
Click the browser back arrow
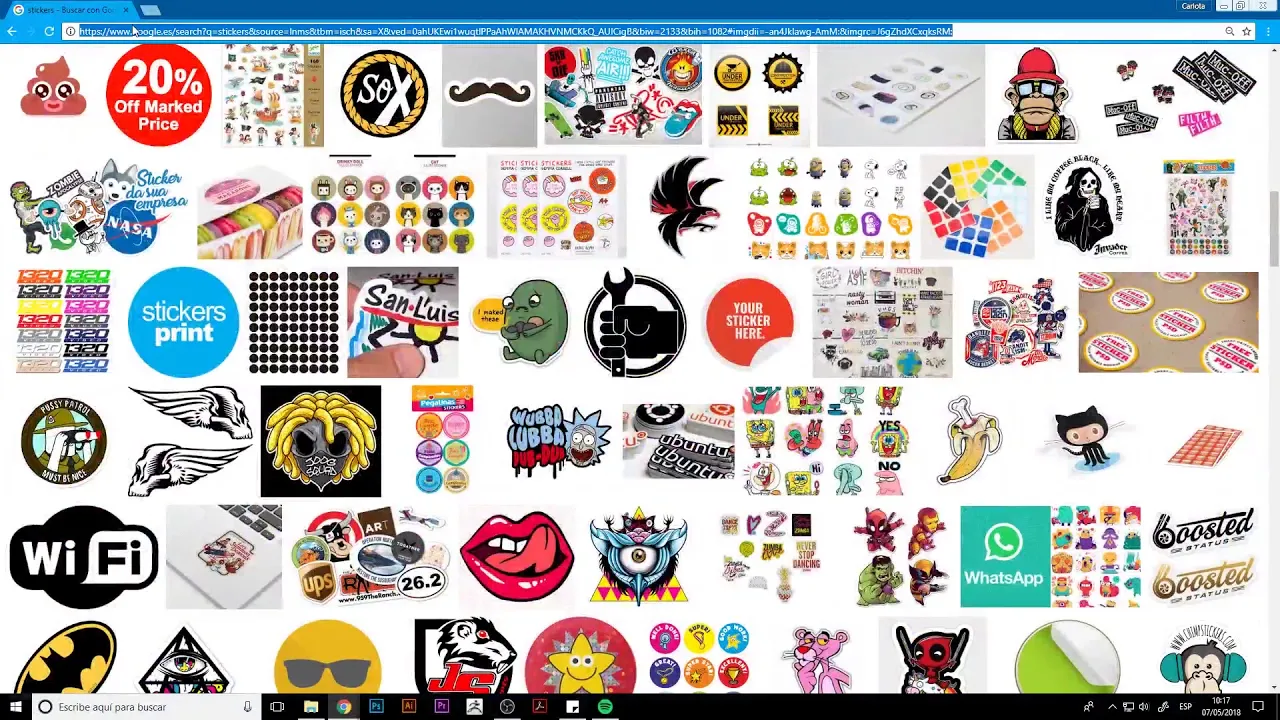pos(11,31)
